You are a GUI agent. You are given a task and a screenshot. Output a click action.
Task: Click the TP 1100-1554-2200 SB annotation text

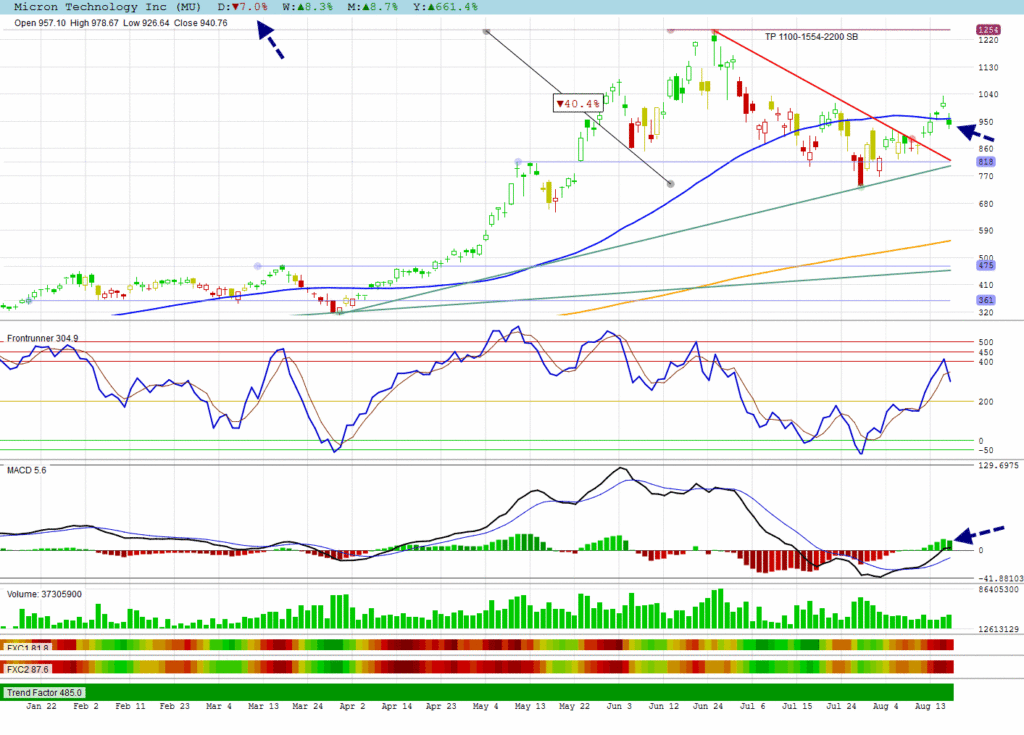point(811,37)
